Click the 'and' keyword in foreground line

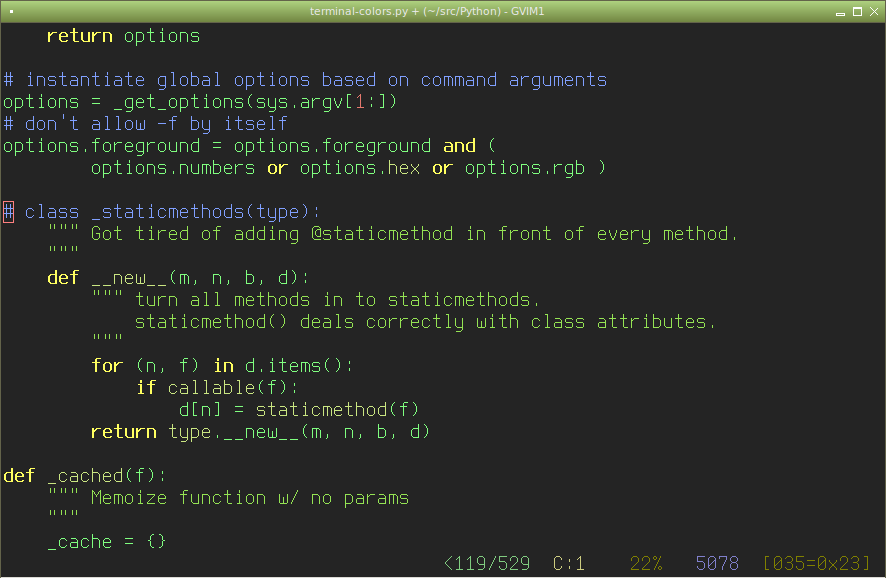(x=459, y=146)
